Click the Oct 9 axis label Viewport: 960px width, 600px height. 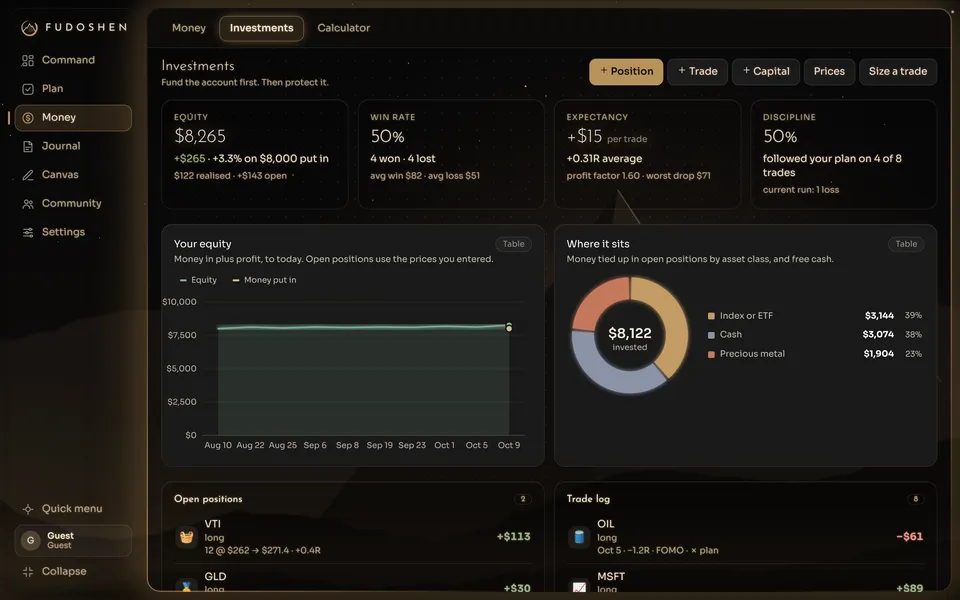click(x=509, y=446)
